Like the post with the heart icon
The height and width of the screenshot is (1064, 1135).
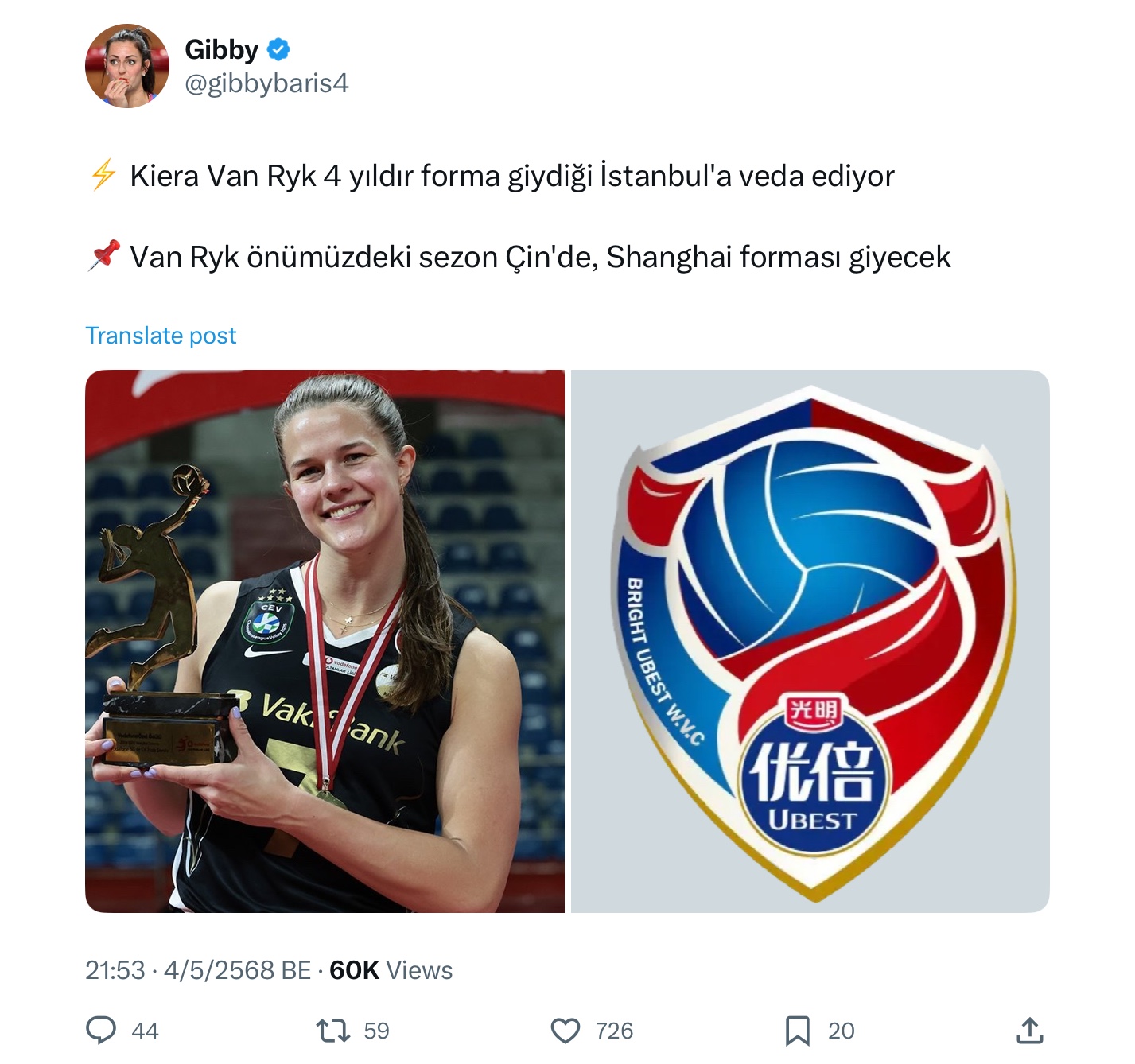point(566,1031)
